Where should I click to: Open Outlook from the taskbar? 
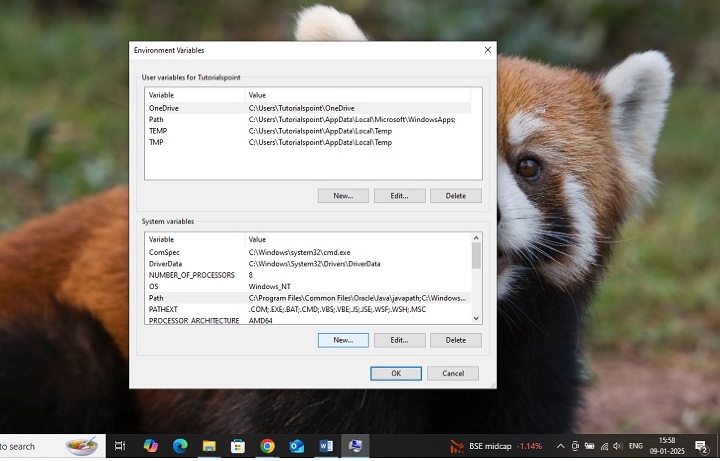pos(297,445)
